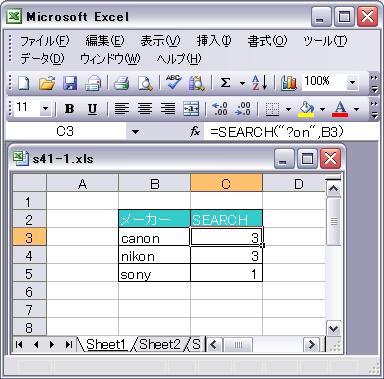Sort ascending with A-Z icon
The image size is (384, 379).
(x=260, y=83)
